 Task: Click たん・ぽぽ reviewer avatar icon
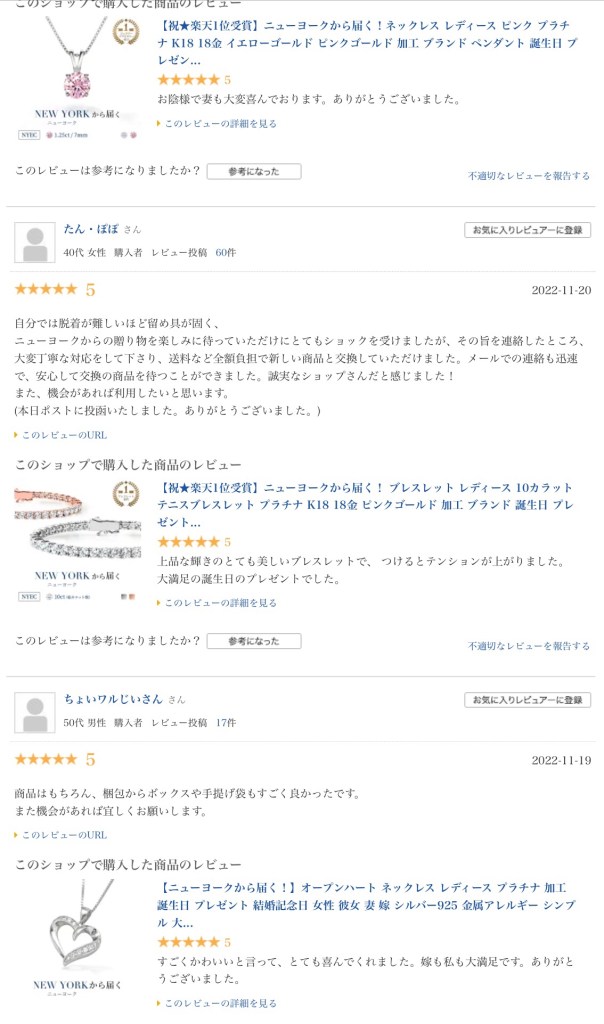click(x=34, y=243)
